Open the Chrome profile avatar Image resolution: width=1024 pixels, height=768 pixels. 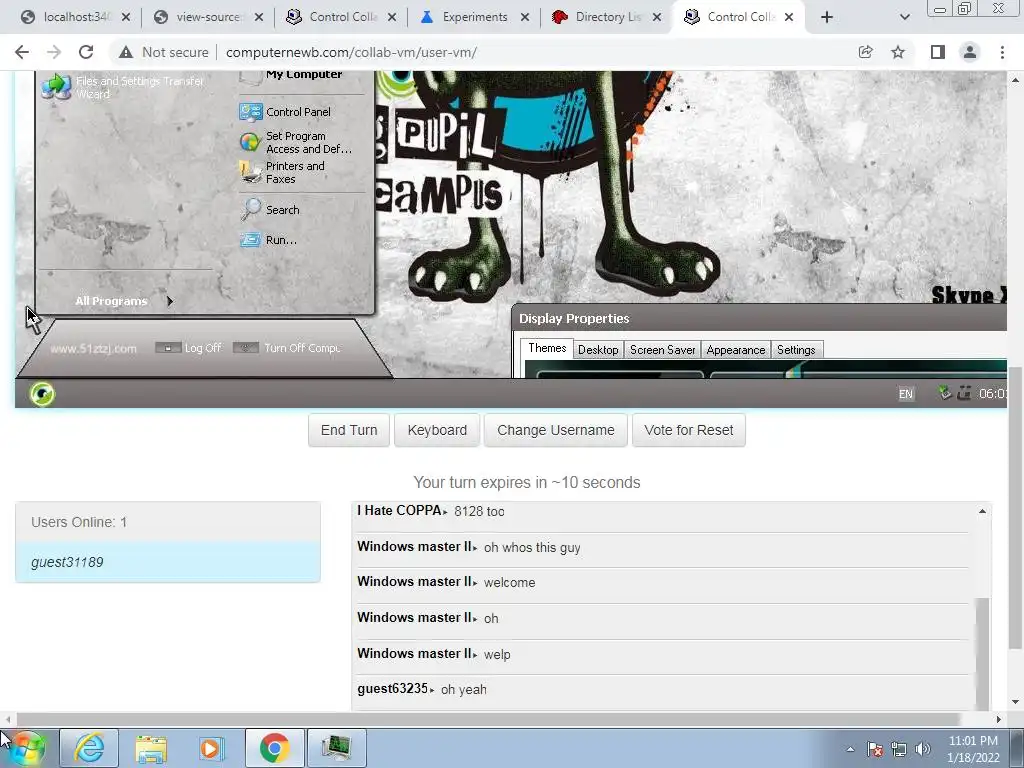point(970,52)
